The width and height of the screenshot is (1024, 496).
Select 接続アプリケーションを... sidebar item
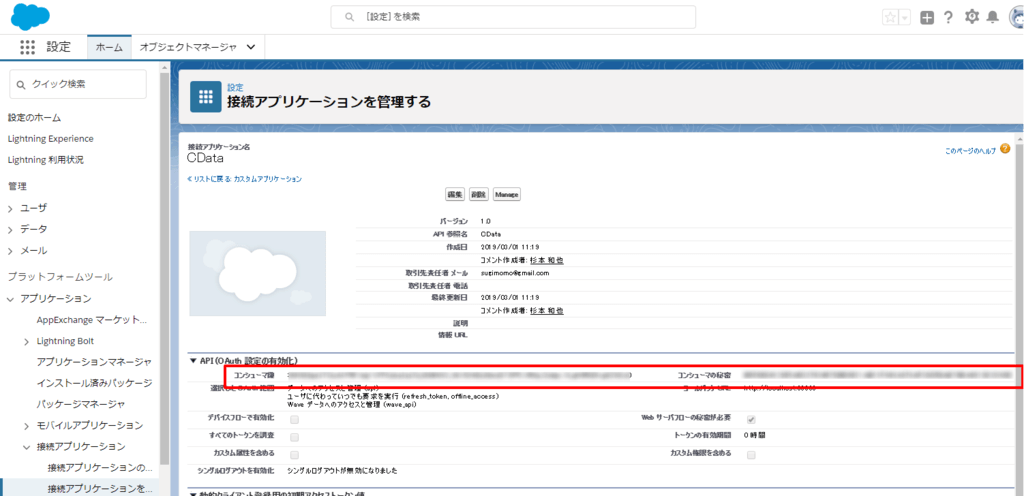(100, 488)
